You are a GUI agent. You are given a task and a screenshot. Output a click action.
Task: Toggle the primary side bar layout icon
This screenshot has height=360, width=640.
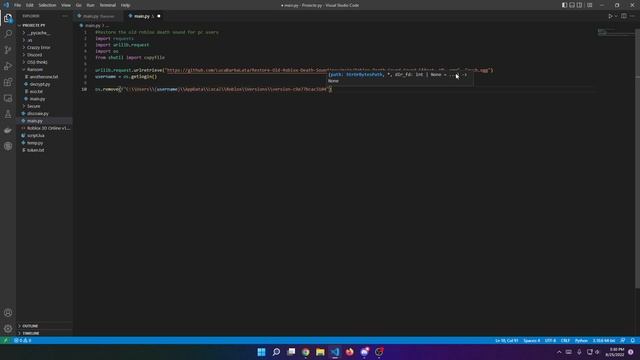tap(564, 5)
